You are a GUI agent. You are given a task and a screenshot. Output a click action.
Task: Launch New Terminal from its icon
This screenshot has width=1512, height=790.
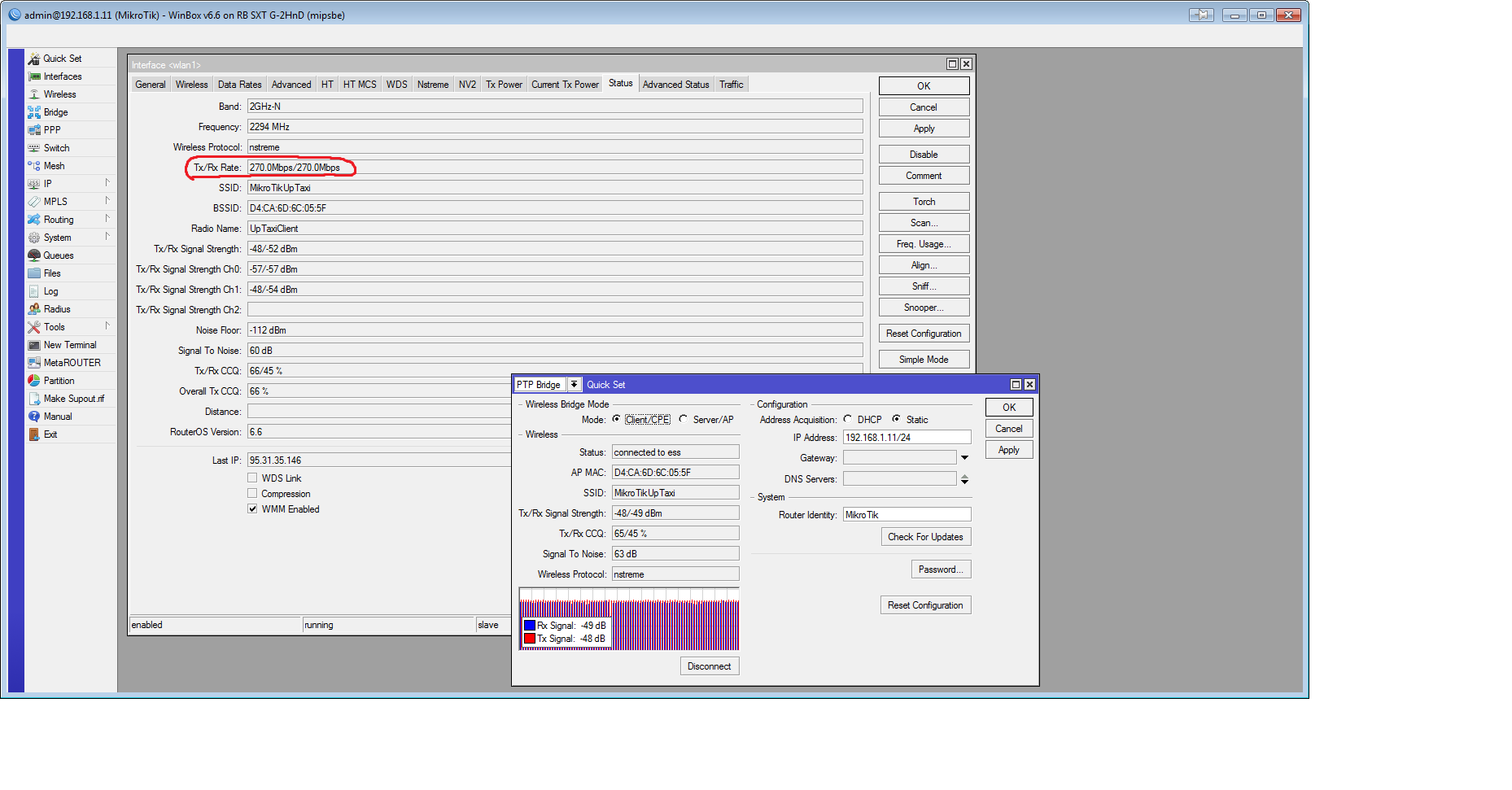tap(34, 345)
